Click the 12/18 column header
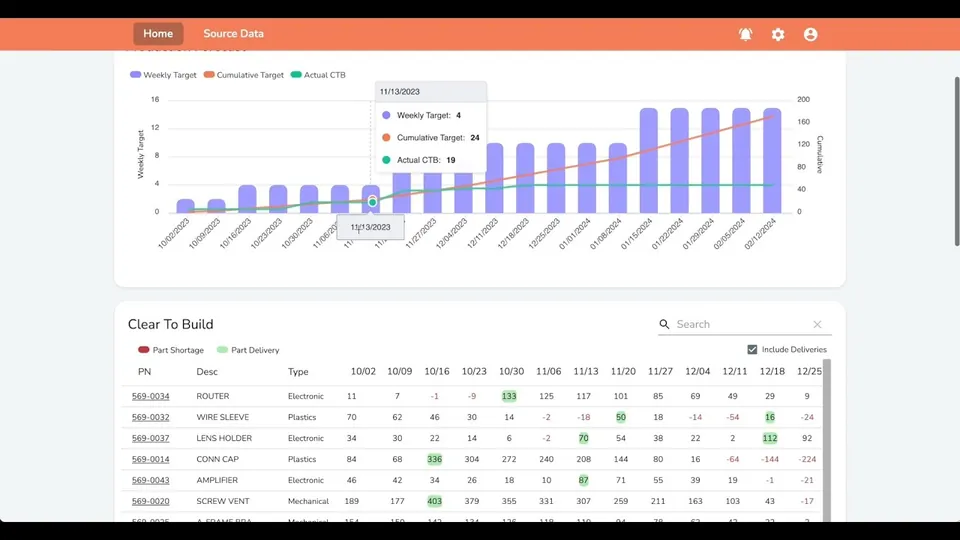960x540 pixels. coord(772,372)
